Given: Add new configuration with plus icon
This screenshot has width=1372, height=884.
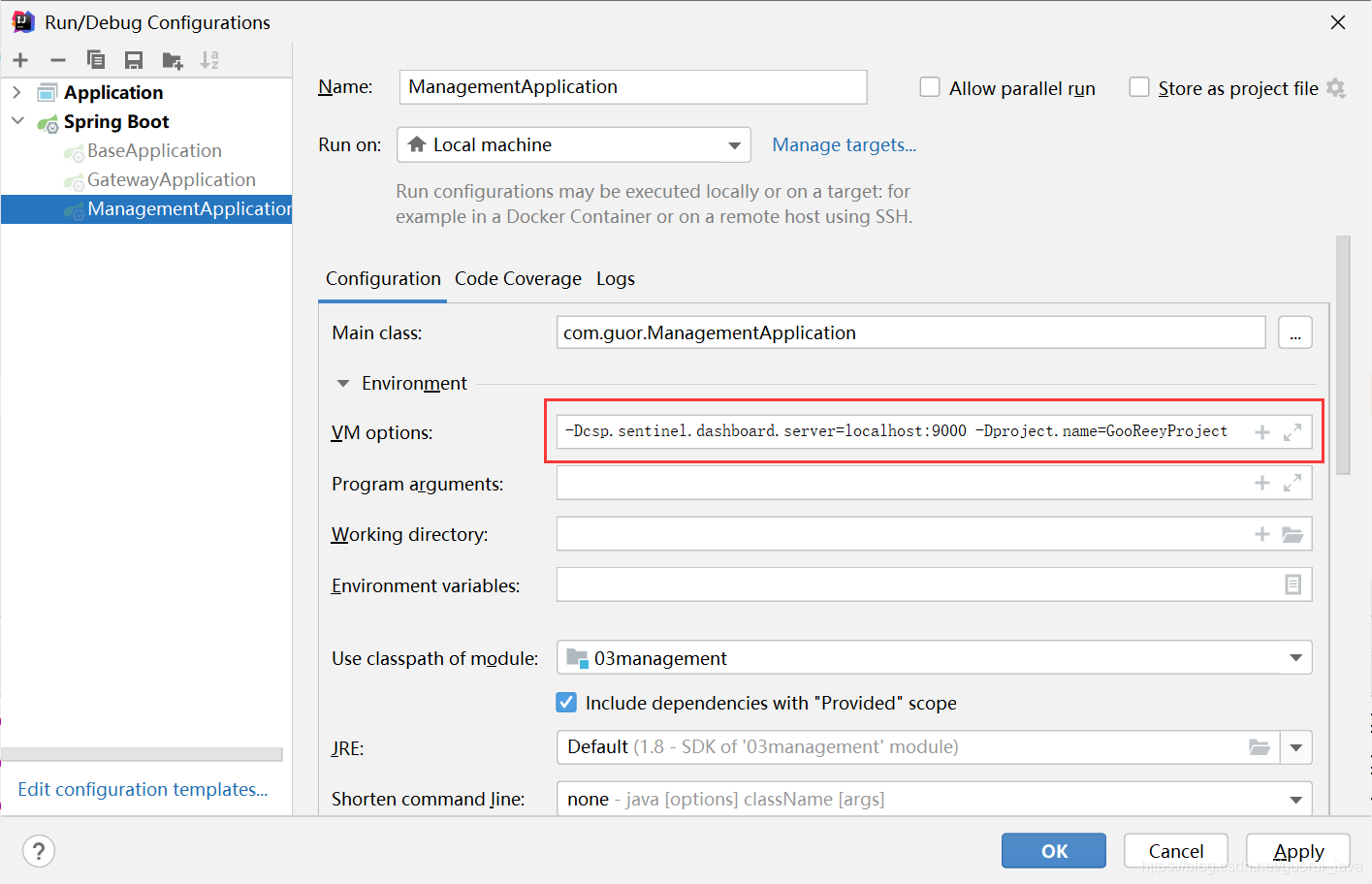Looking at the screenshot, I should [x=20, y=60].
